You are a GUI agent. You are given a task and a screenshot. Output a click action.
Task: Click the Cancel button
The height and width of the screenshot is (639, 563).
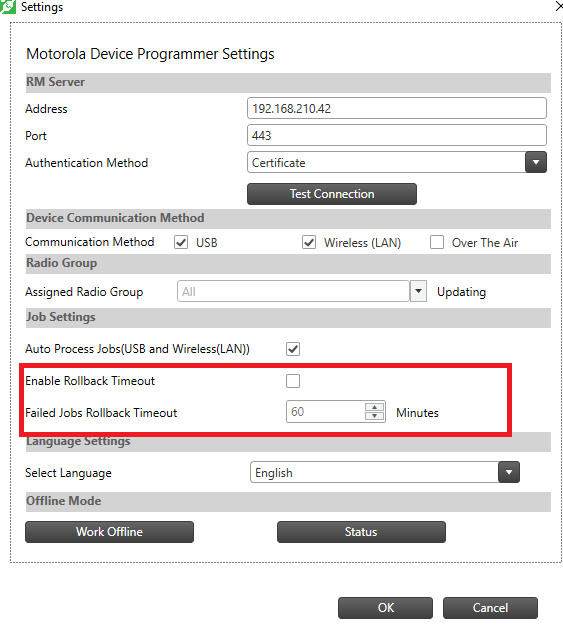click(x=490, y=608)
